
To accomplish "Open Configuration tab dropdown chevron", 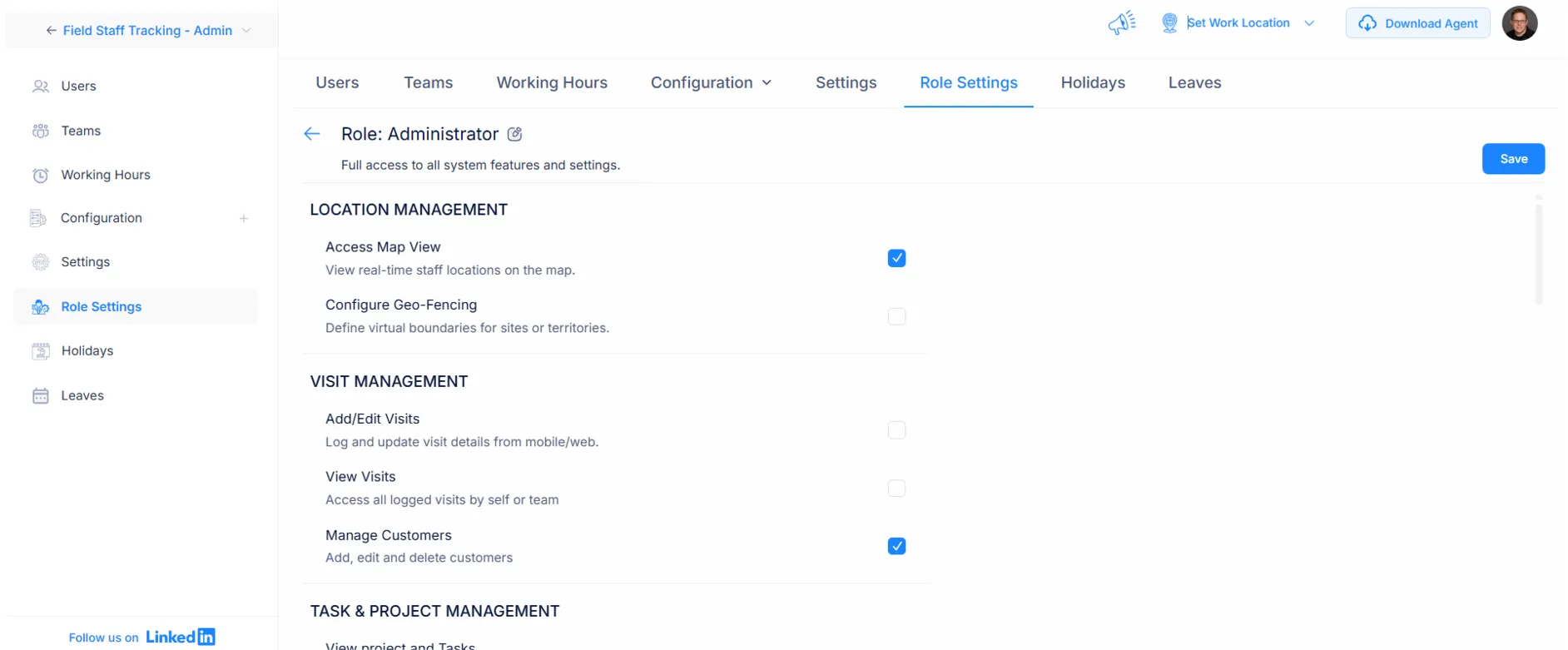I will pos(767,83).
